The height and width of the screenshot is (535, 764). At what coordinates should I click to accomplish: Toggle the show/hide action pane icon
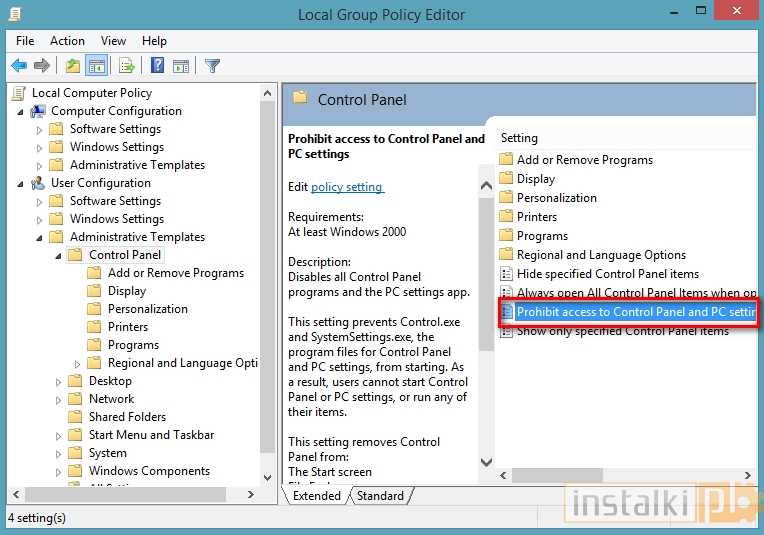tap(181, 66)
